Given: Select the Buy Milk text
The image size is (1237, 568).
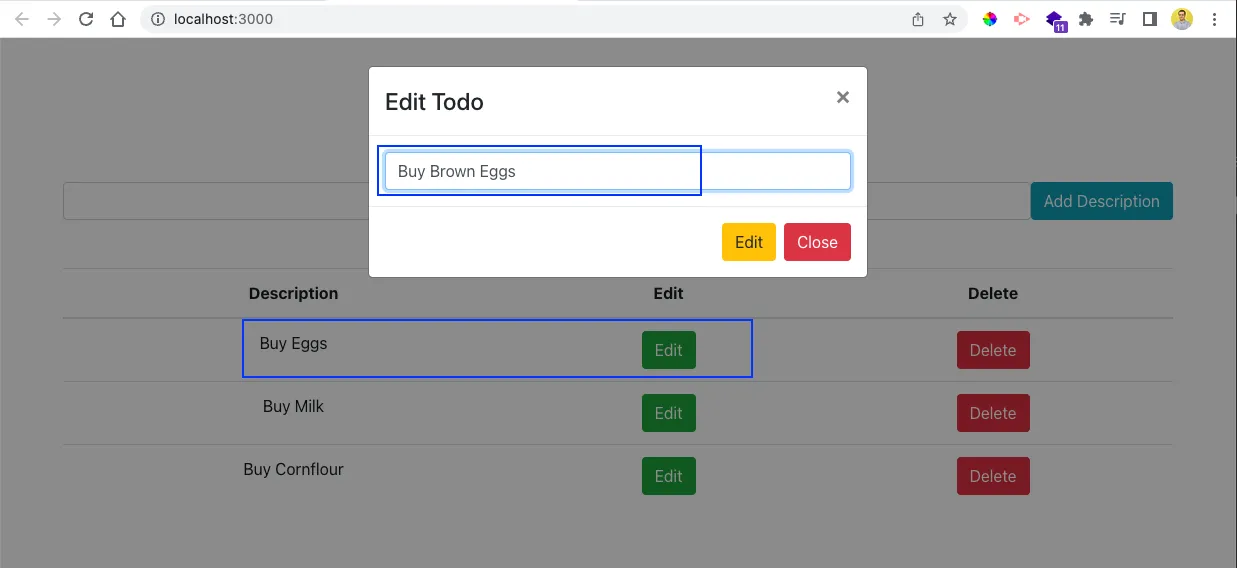Looking at the screenshot, I should 293,406.
